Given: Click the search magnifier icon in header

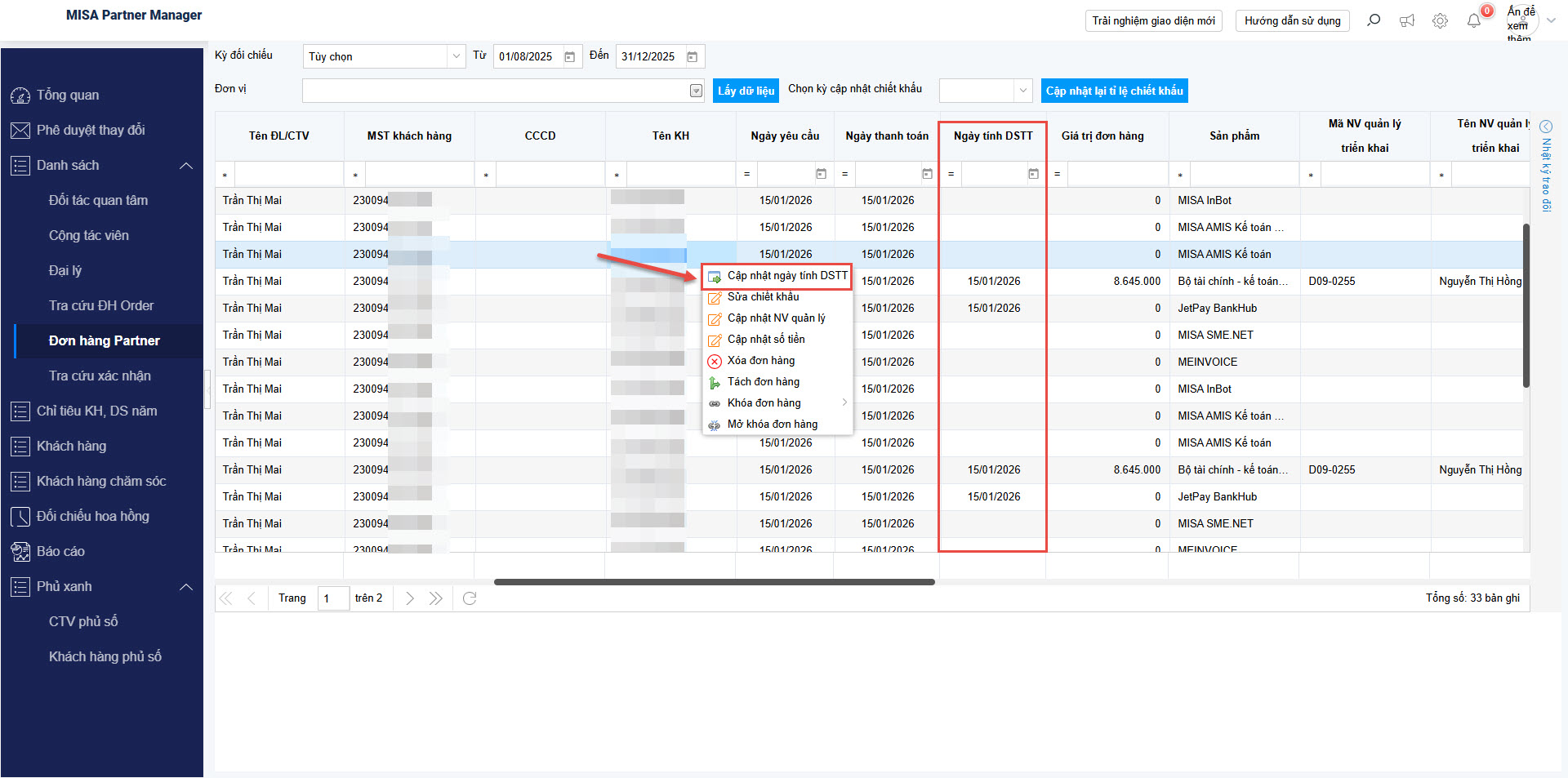Looking at the screenshot, I should pyautogui.click(x=1374, y=20).
